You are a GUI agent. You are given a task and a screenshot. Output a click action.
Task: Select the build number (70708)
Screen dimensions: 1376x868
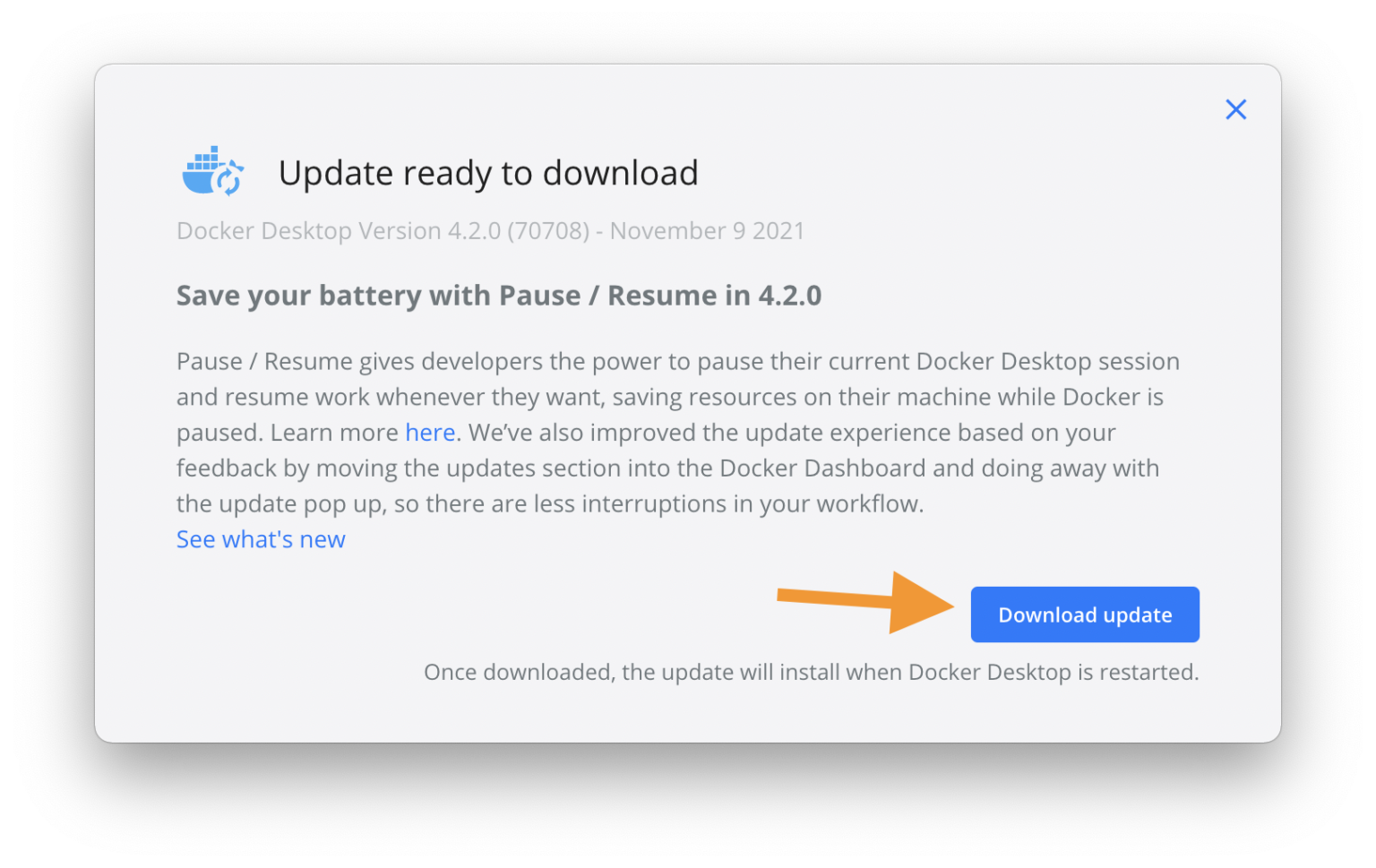(548, 231)
